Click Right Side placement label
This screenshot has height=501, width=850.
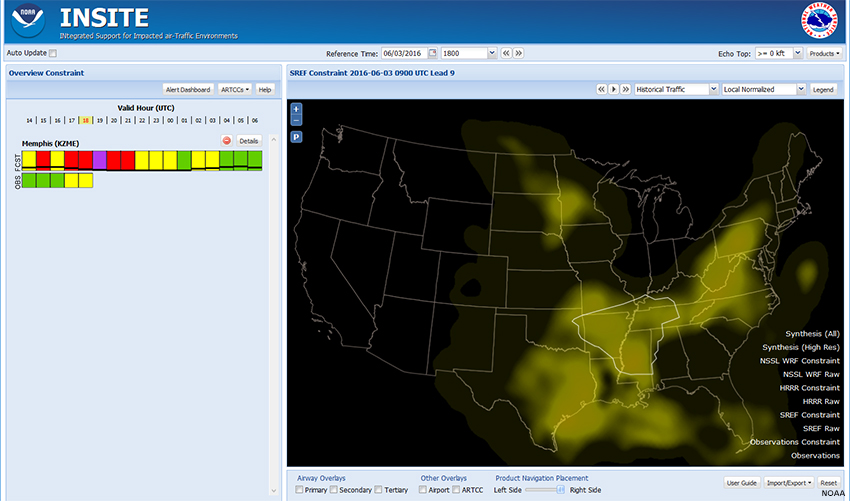click(585, 490)
